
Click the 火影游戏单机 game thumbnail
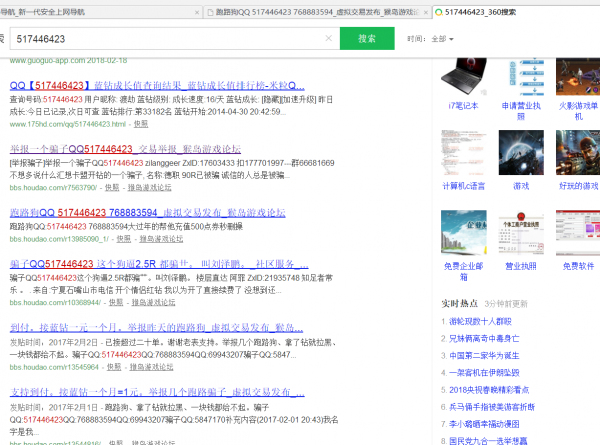click(x=578, y=77)
